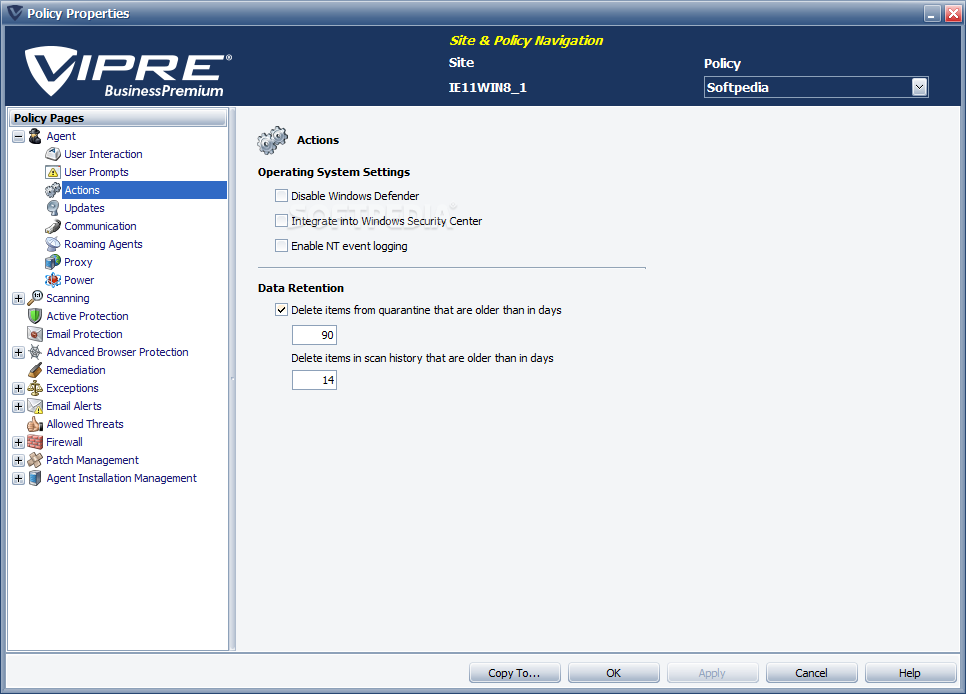966x694 pixels.
Task: Expand the Scanning tree node
Action: coord(18,298)
